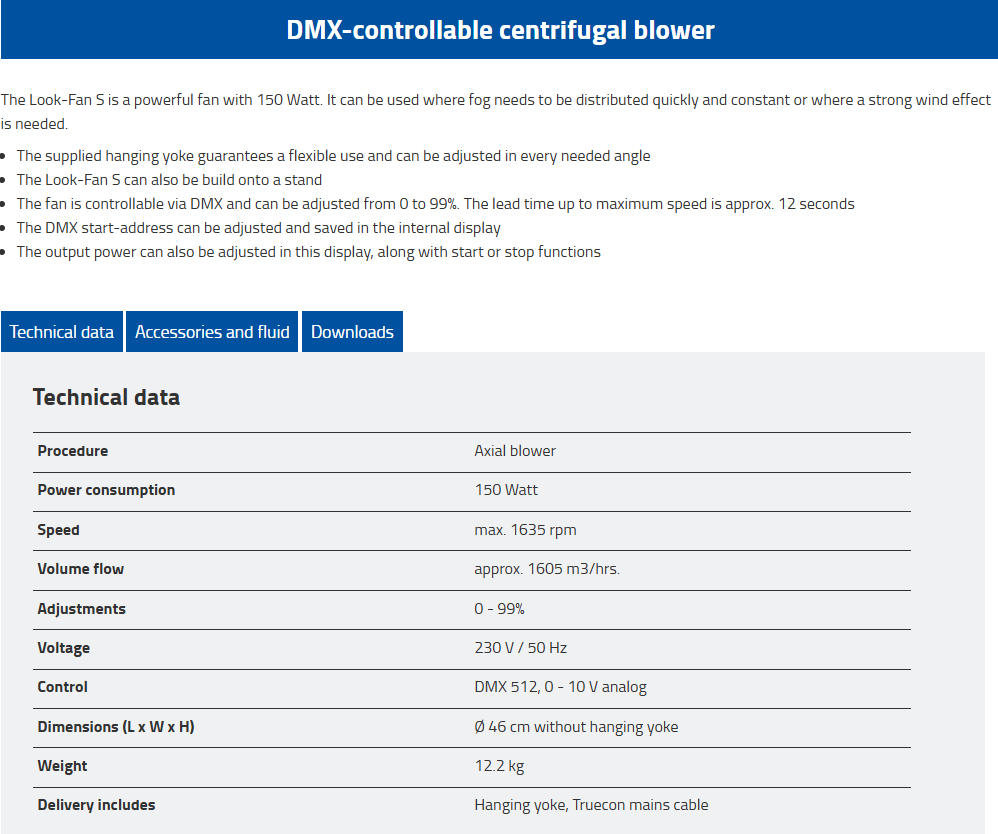Click intro paragraph about Look-Fan S 150 Watt

click(496, 111)
